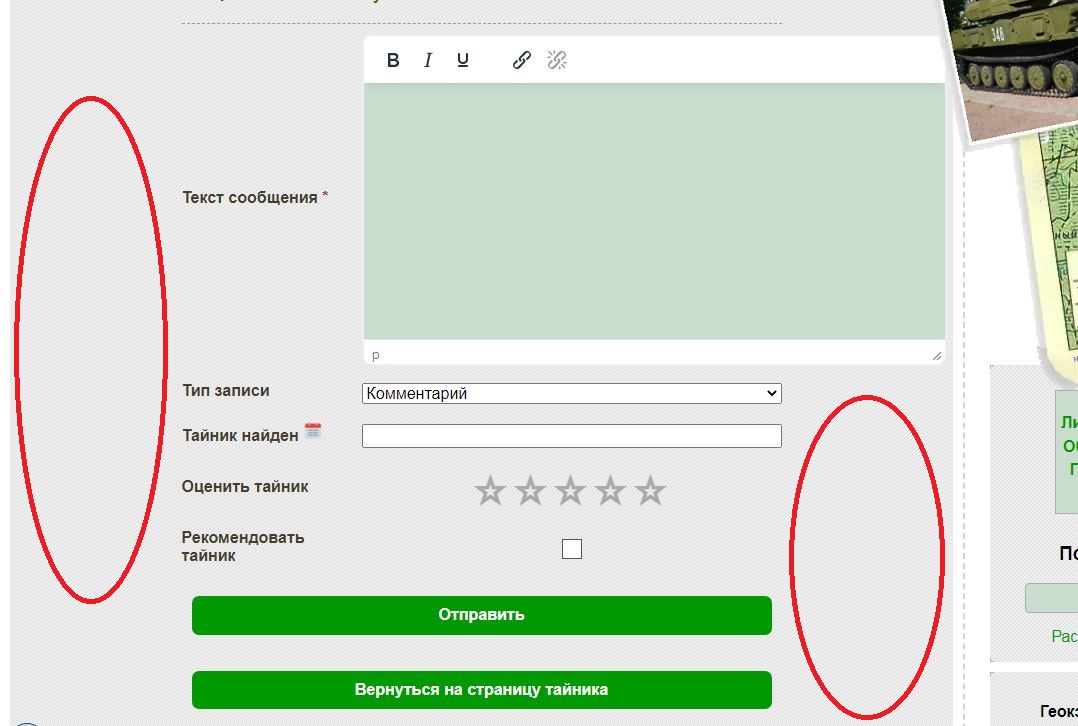The width and height of the screenshot is (1078, 726).
Task: Click Вернуться на страницу тайника button
Action: pyautogui.click(x=481, y=690)
